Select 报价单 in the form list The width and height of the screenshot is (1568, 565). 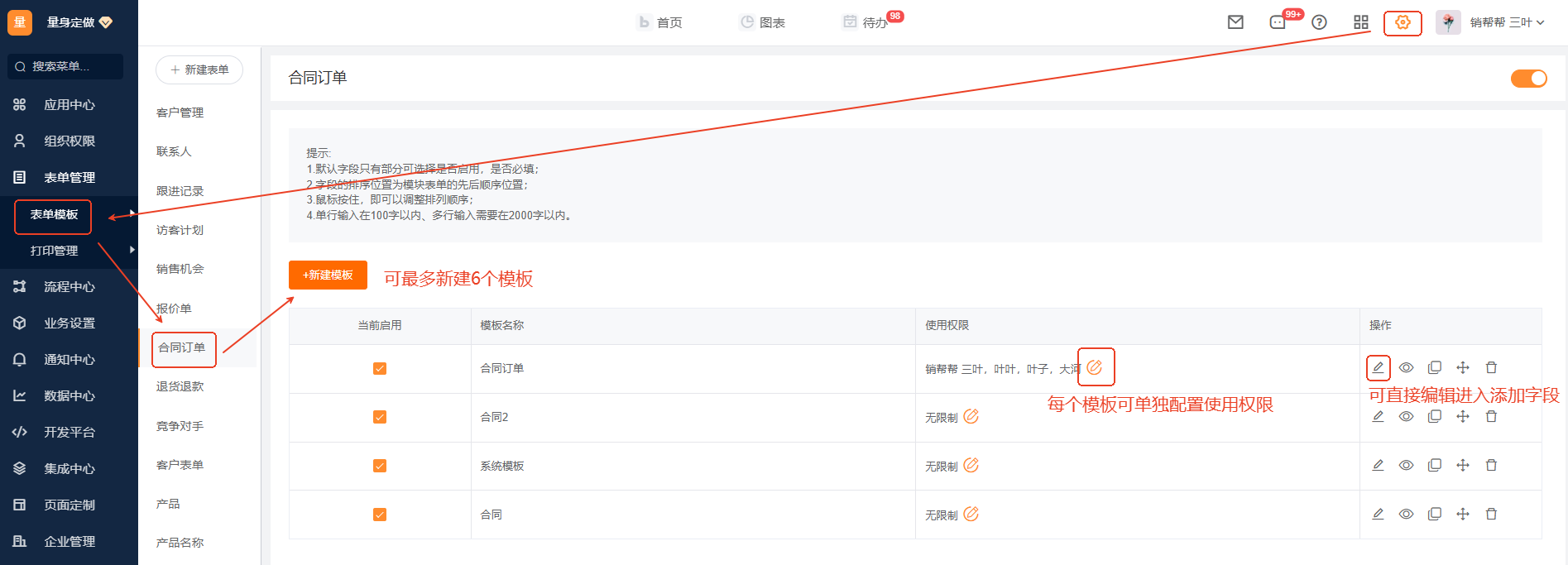(174, 309)
